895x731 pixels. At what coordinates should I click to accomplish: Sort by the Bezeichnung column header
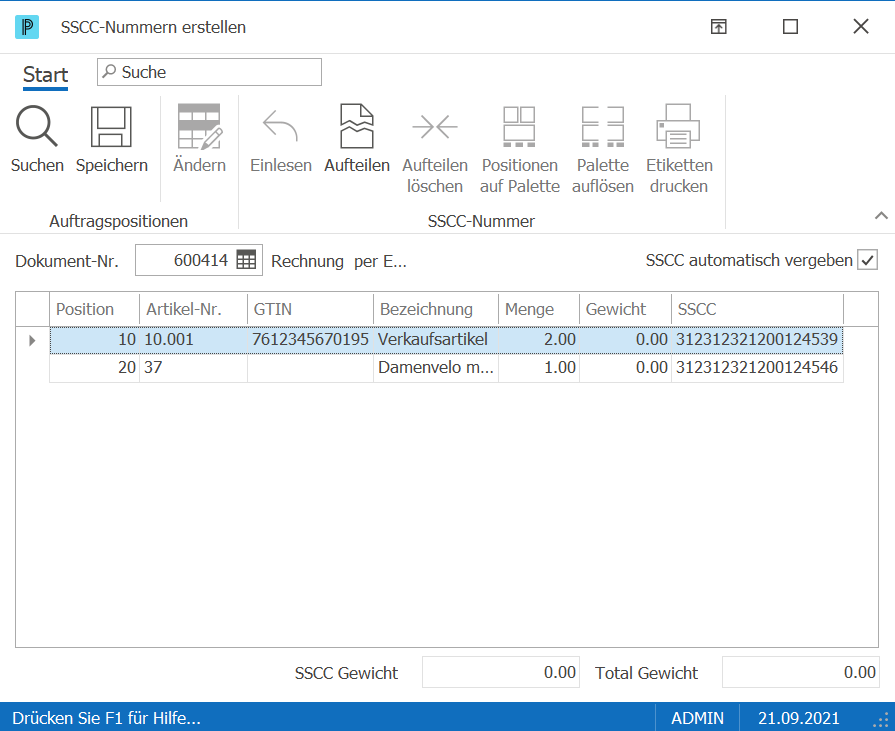click(x=436, y=309)
